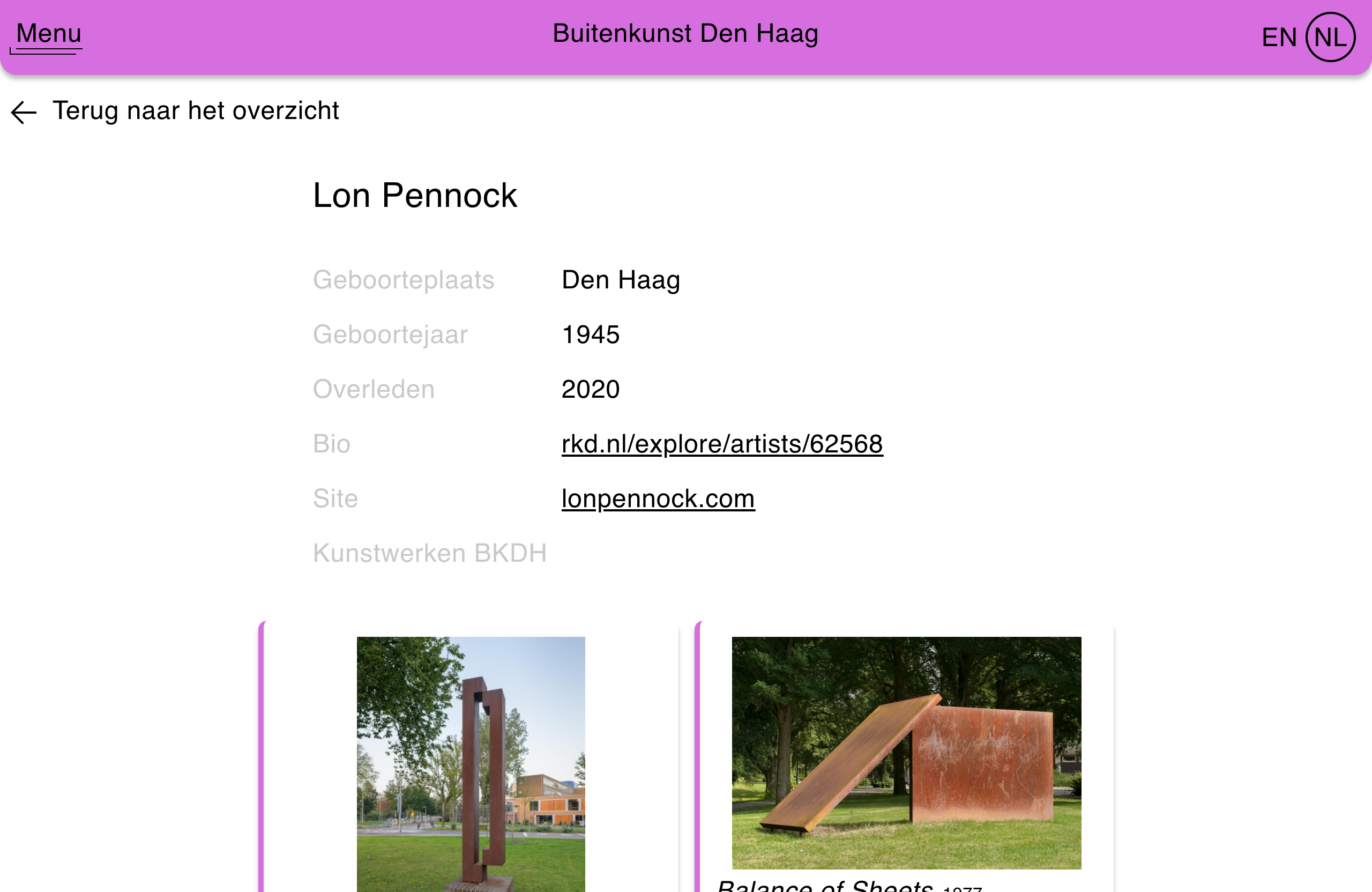Click the Geboortejaar label
The image size is (1372, 892).
[390, 335]
